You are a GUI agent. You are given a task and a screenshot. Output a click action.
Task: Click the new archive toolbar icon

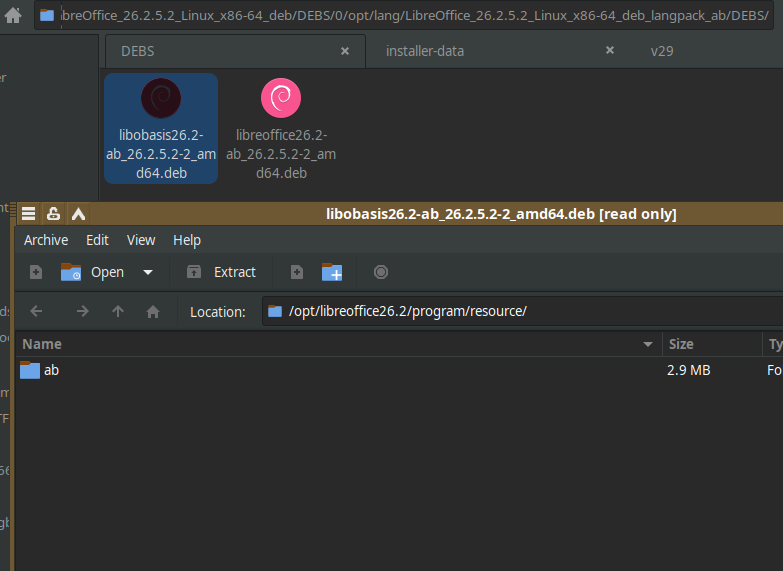pyautogui.click(x=36, y=272)
